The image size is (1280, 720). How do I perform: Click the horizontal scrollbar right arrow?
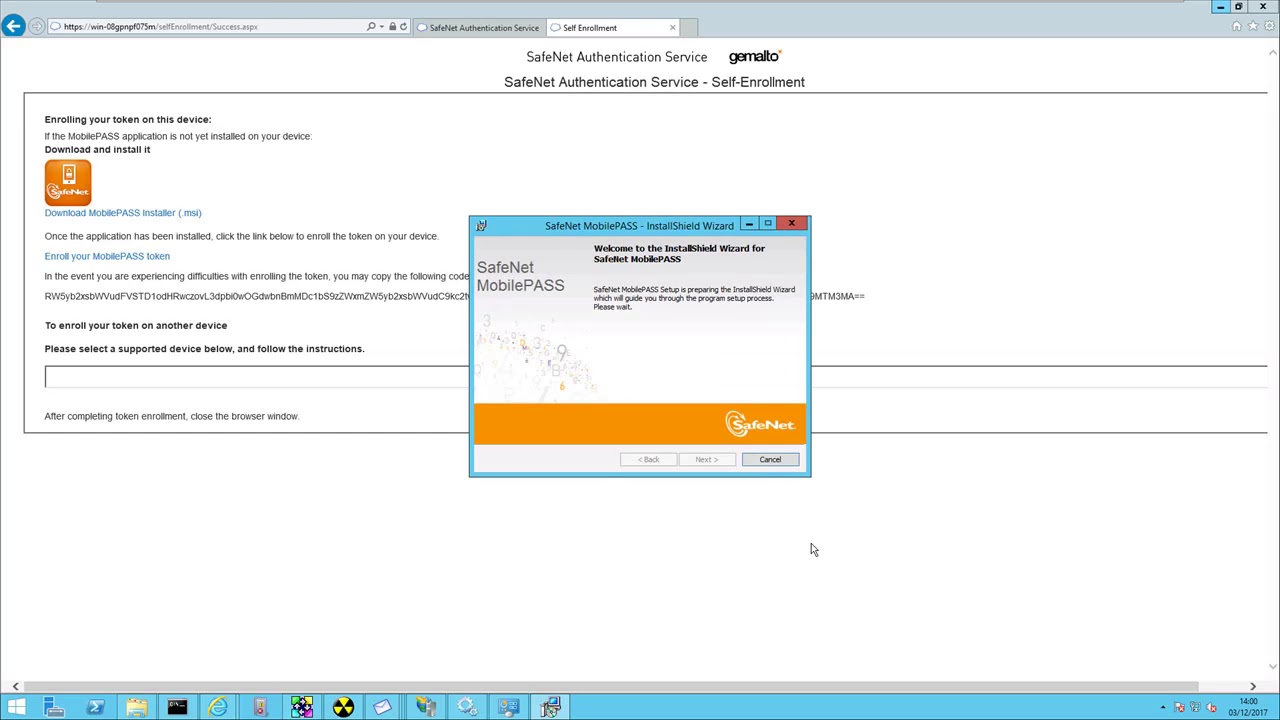tap(1253, 686)
